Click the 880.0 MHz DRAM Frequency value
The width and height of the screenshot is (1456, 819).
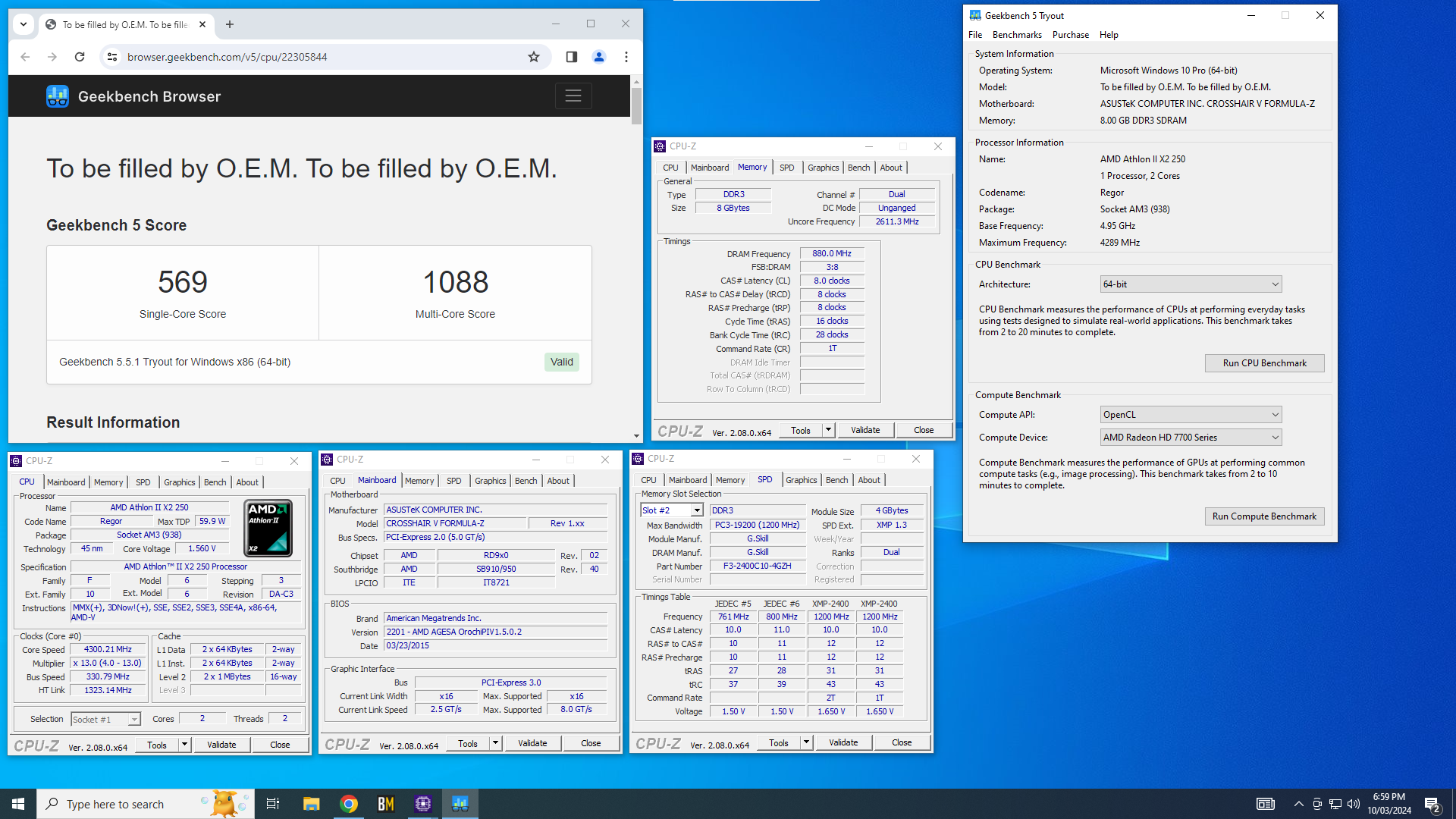pos(832,253)
